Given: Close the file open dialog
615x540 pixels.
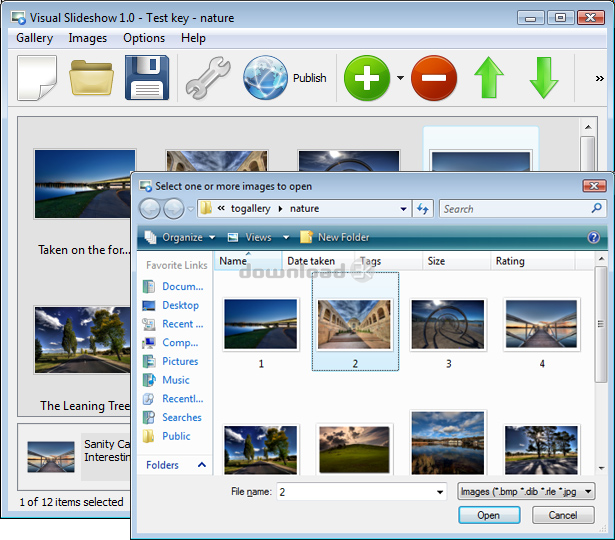Looking at the screenshot, I should [594, 186].
